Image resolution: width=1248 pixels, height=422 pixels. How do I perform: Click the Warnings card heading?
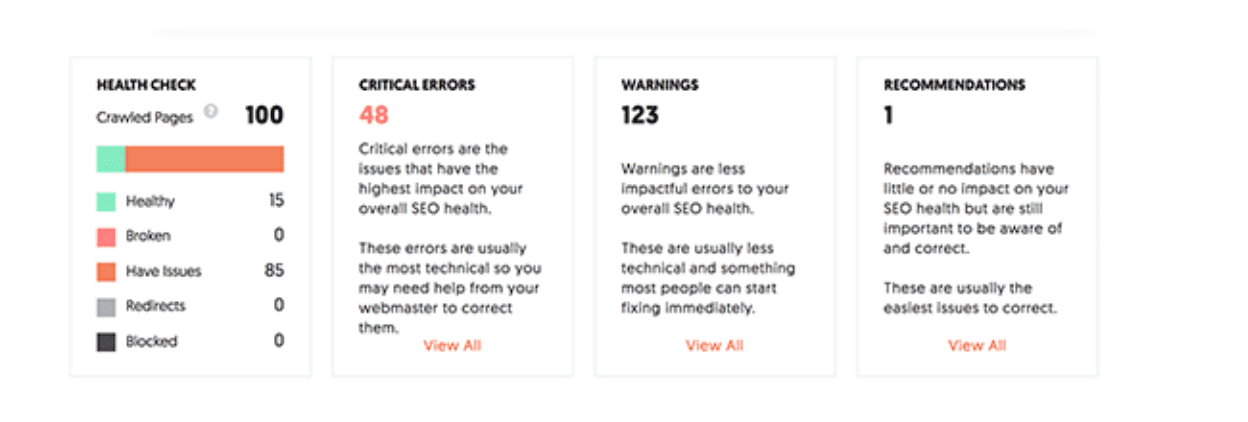point(660,85)
